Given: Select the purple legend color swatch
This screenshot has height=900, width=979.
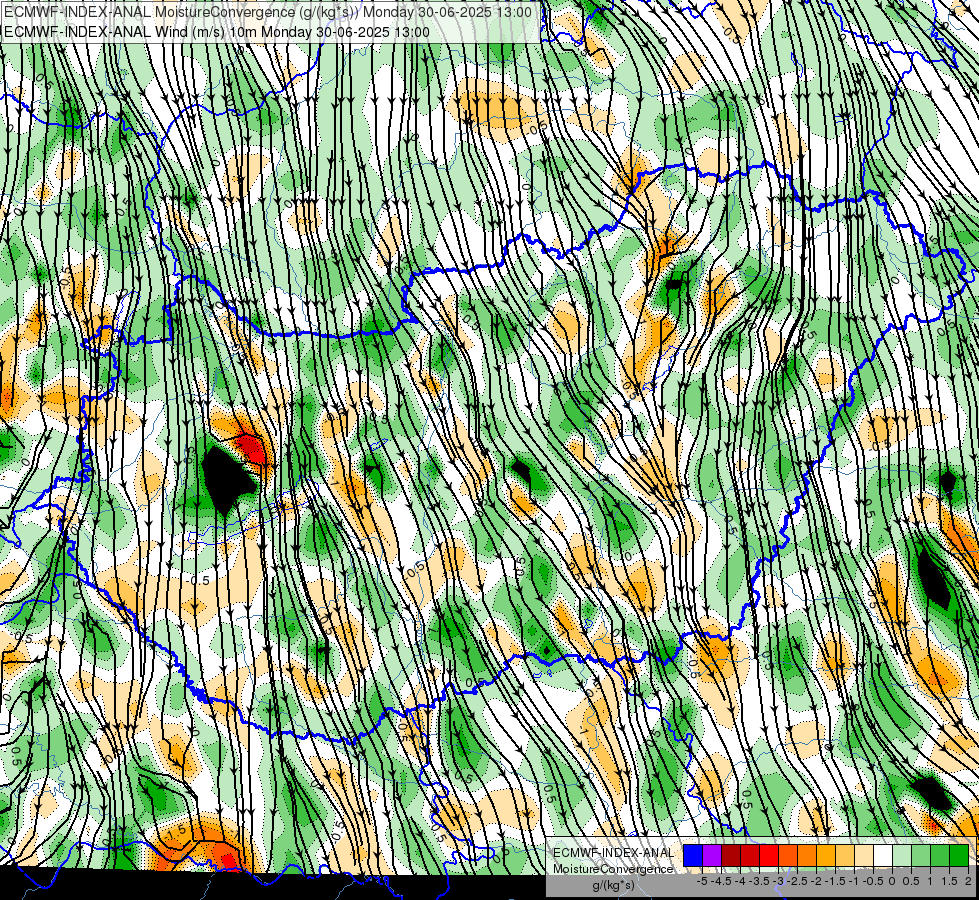Looking at the screenshot, I should (x=712, y=856).
